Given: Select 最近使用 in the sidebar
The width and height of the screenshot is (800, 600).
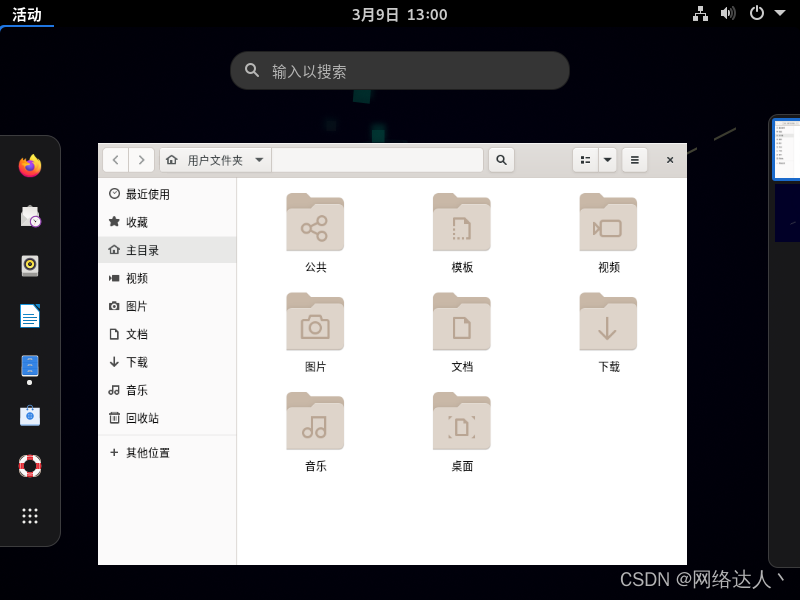Looking at the screenshot, I should pyautogui.click(x=167, y=194).
